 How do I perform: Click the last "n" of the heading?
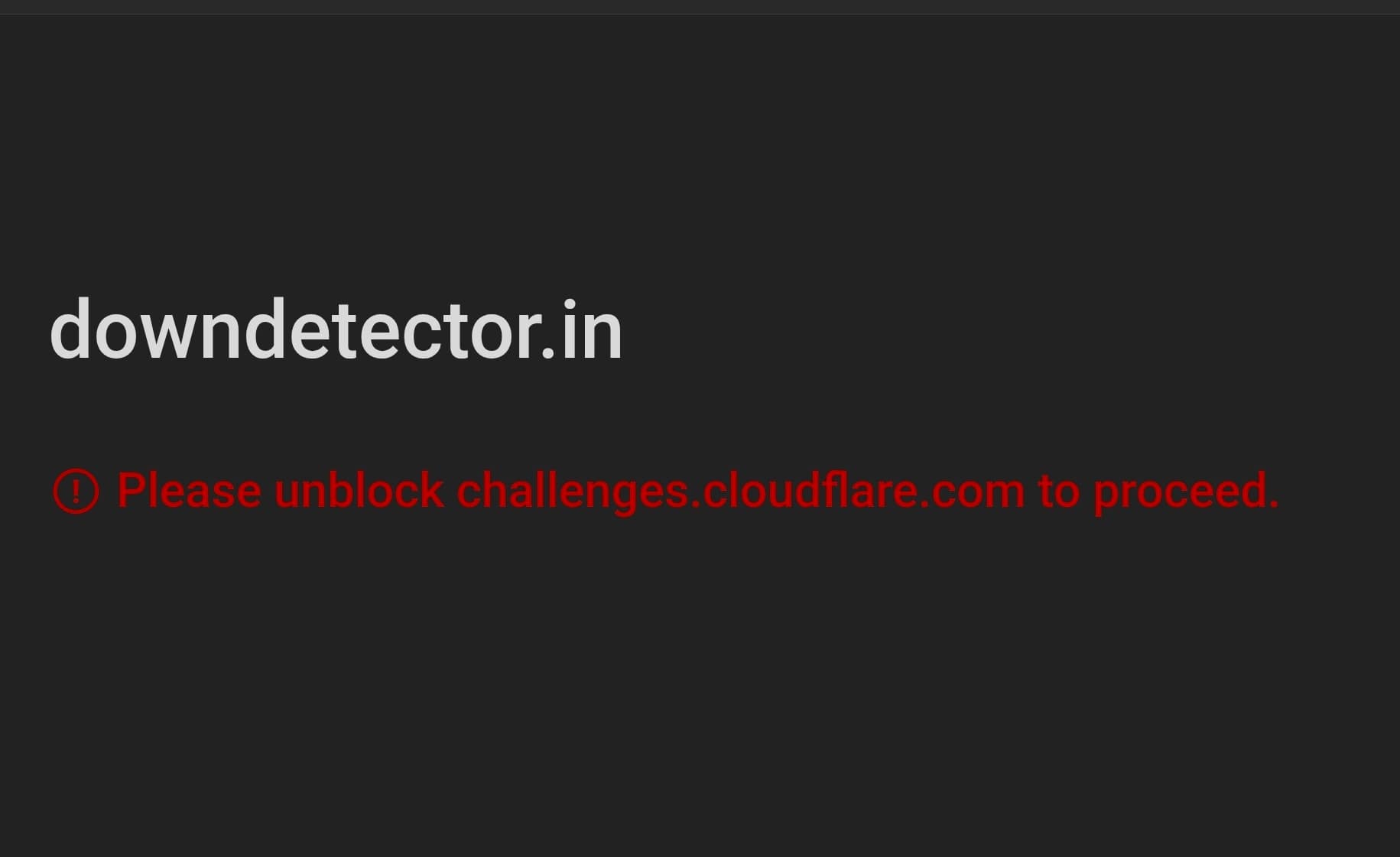click(604, 336)
